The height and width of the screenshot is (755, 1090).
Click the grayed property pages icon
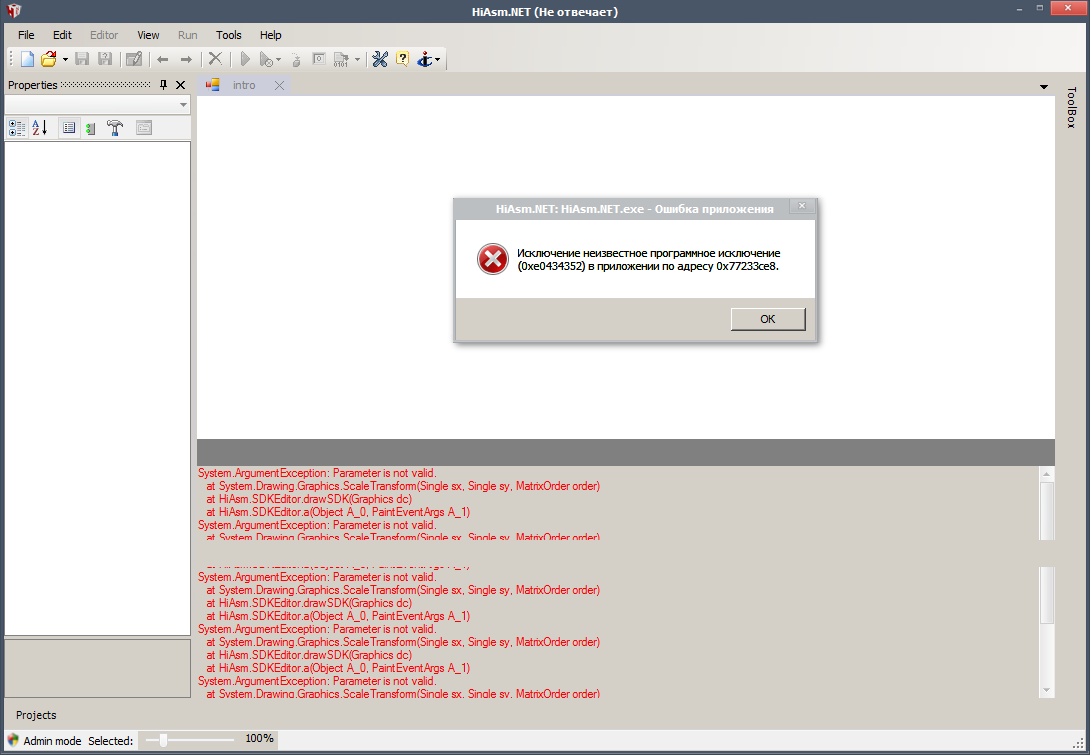(x=144, y=128)
